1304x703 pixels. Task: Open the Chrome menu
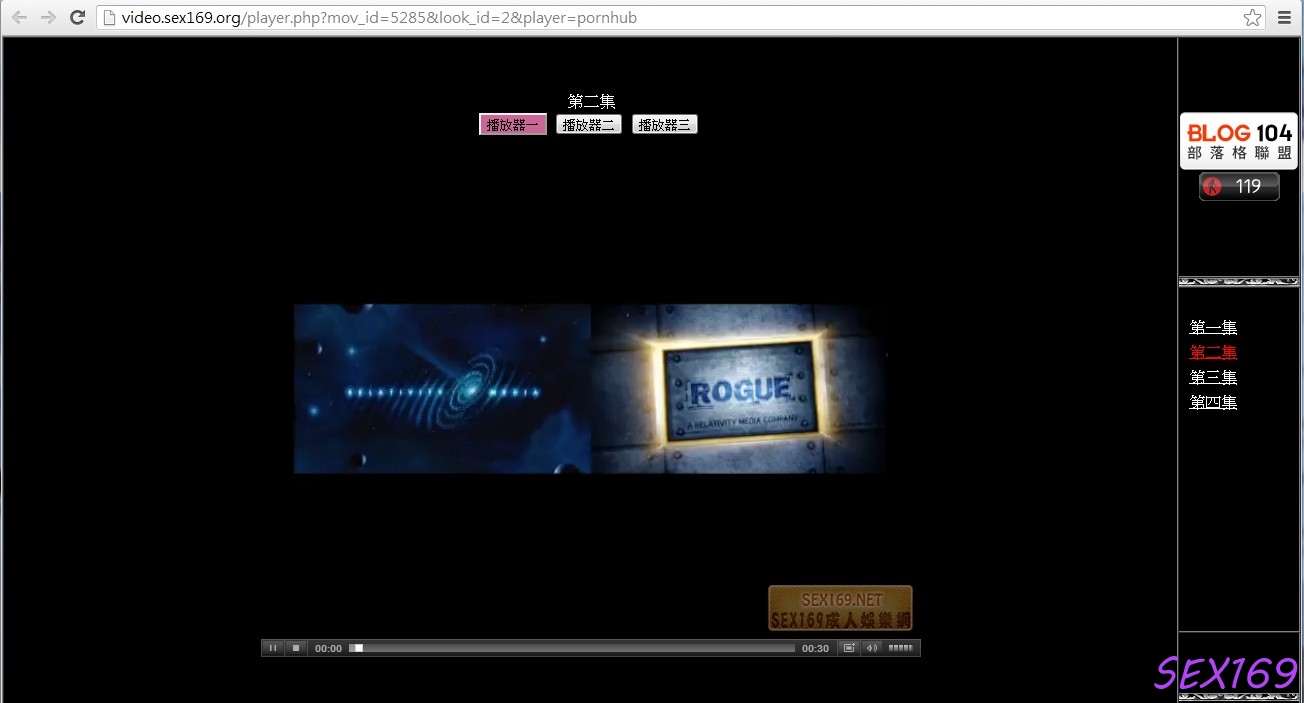pyautogui.click(x=1285, y=18)
